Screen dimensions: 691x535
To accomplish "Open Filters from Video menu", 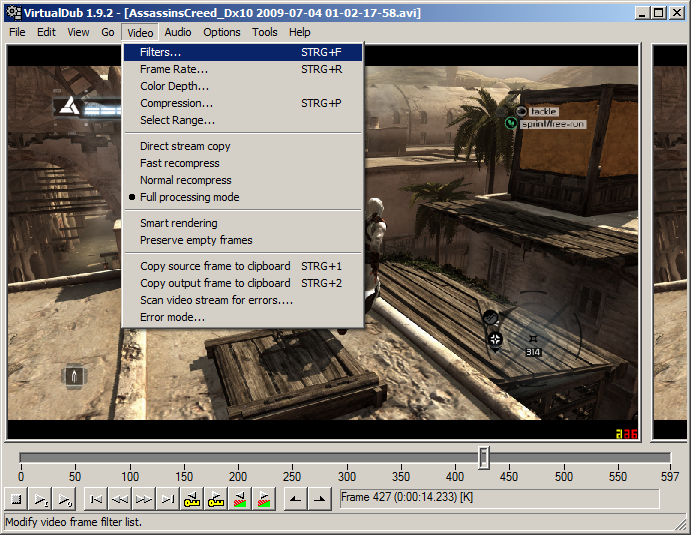I will (x=160, y=52).
